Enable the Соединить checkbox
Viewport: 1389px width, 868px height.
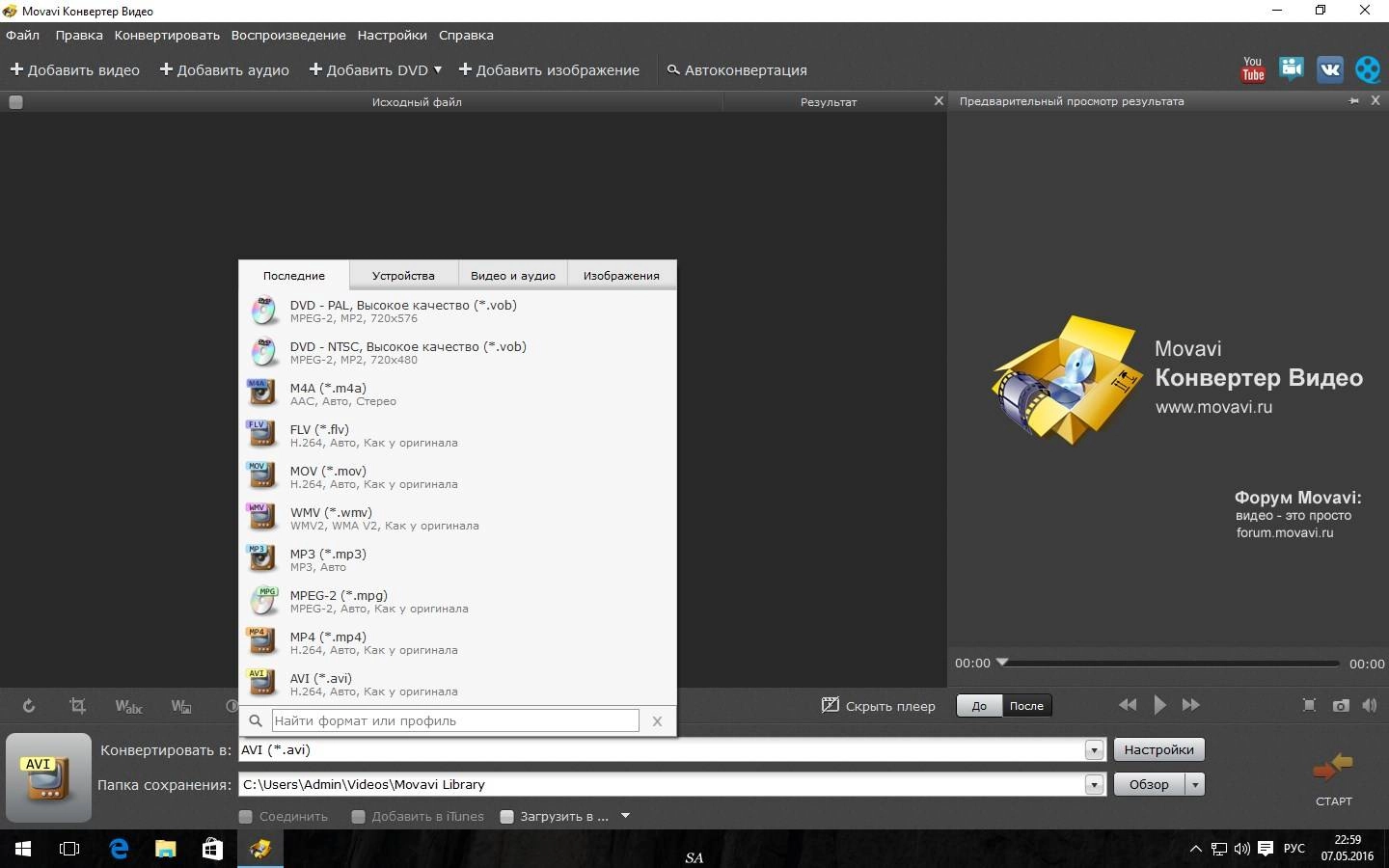pos(246,816)
